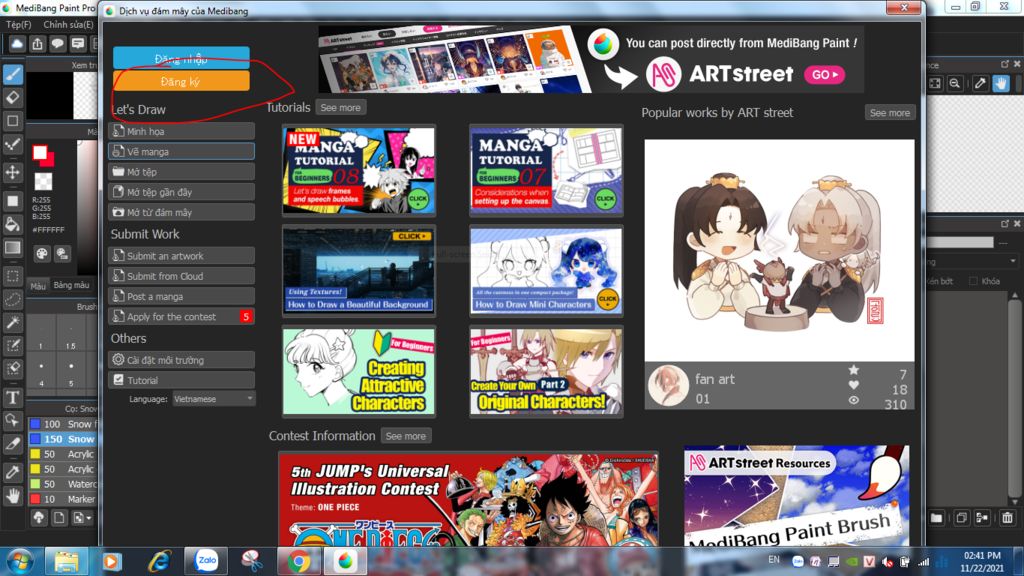The height and width of the screenshot is (576, 1024).
Task: Switch to the Bảng màu tab
Action: pyautogui.click(x=71, y=285)
